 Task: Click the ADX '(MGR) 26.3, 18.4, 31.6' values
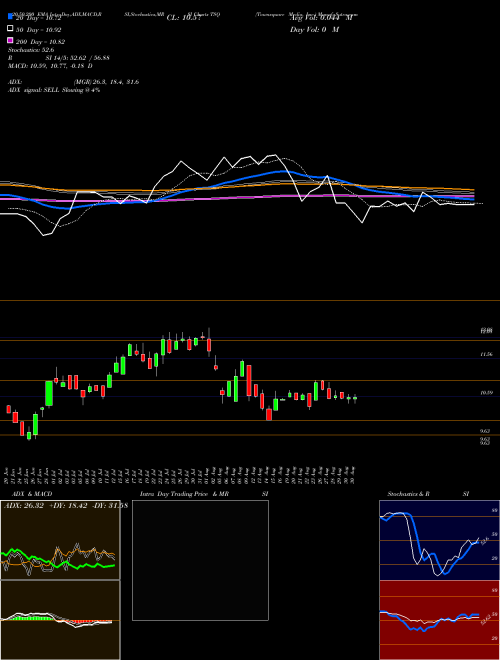(106, 82)
